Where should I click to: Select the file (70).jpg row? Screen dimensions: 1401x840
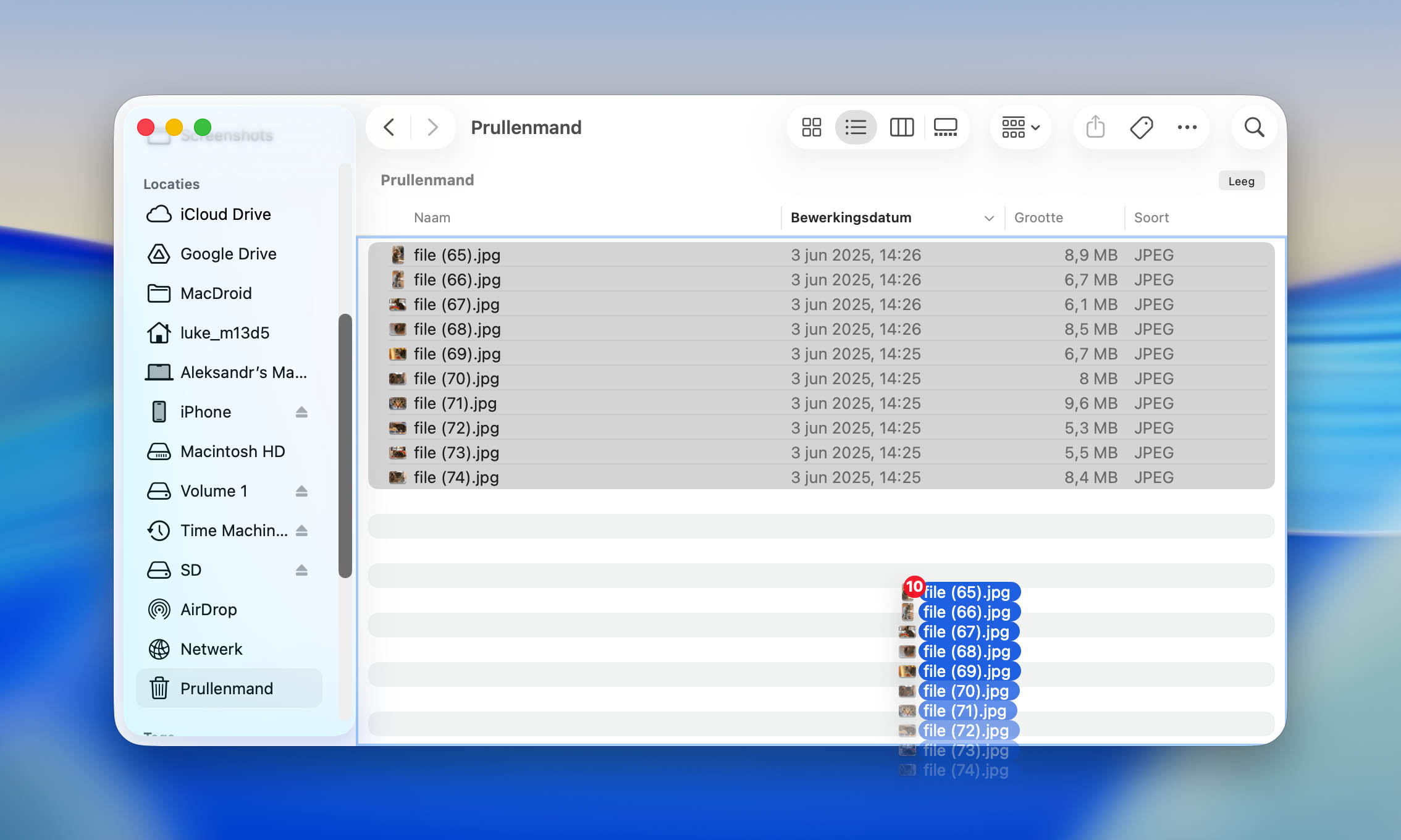821,379
